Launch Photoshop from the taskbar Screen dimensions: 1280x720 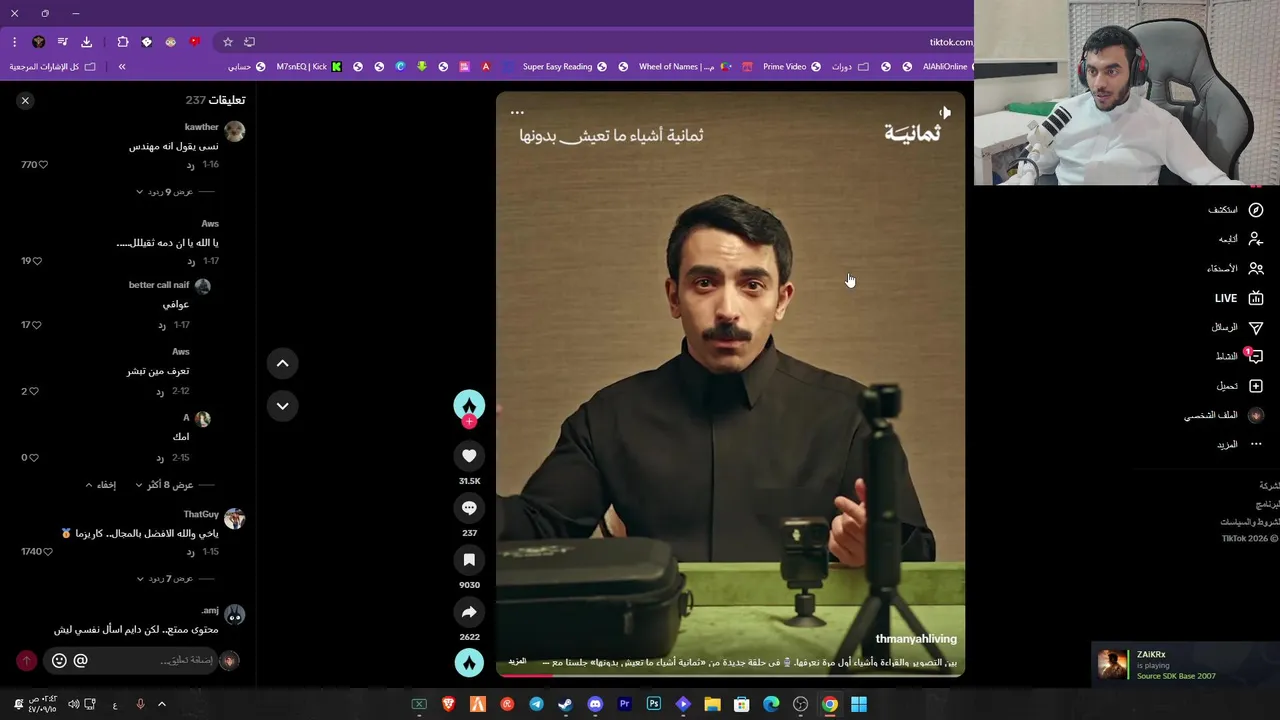pyautogui.click(x=654, y=704)
